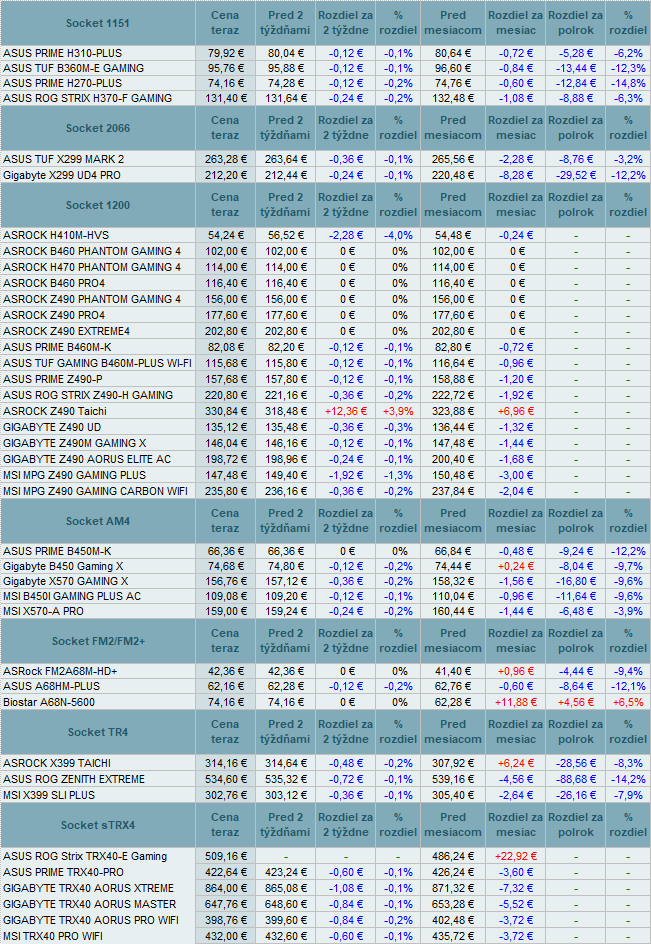Image resolution: width=651 pixels, height=944 pixels.
Task: Select the red +3,9% cell
Action: pos(398,411)
